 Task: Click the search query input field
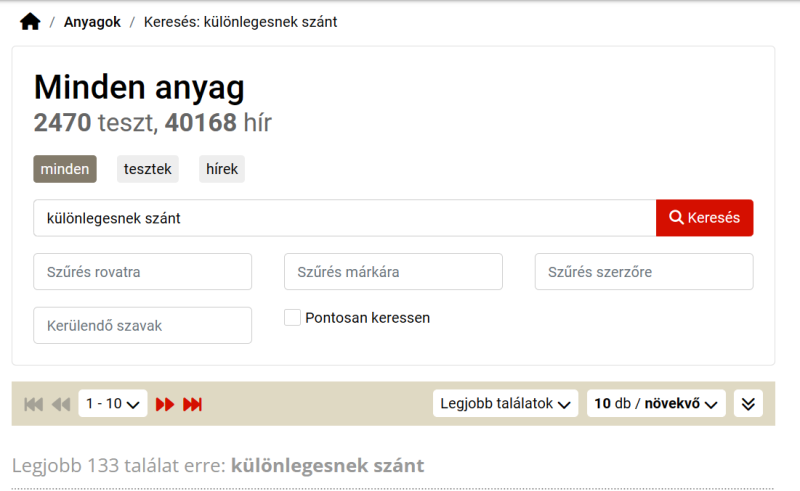(345, 218)
